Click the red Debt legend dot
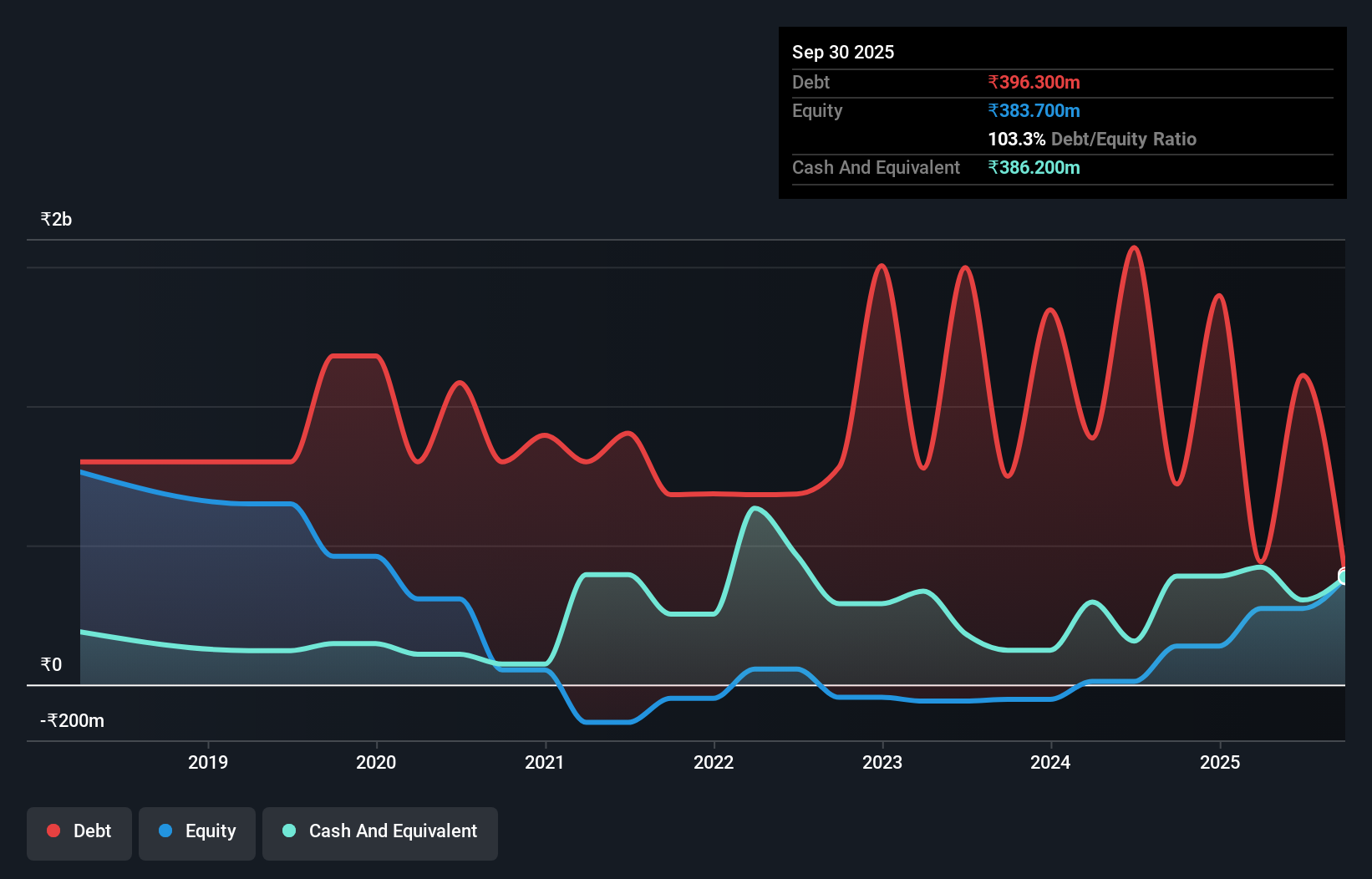This screenshot has height=879, width=1372. pyautogui.click(x=53, y=831)
